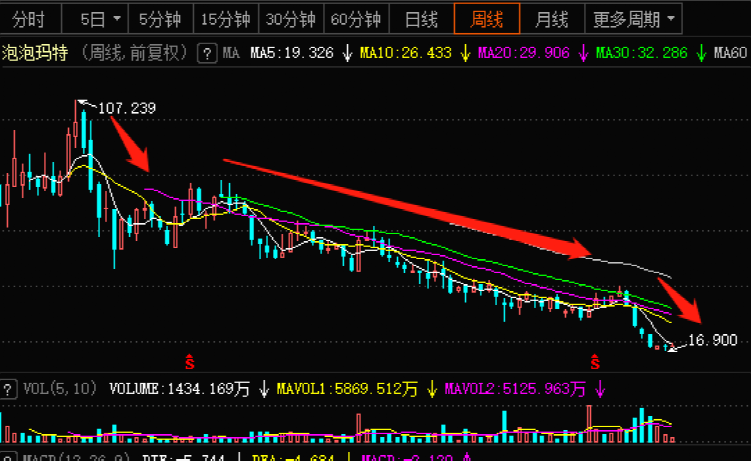Click the down arrow after MA10 value
Viewport: 751px width, 461px height.
coord(465,53)
